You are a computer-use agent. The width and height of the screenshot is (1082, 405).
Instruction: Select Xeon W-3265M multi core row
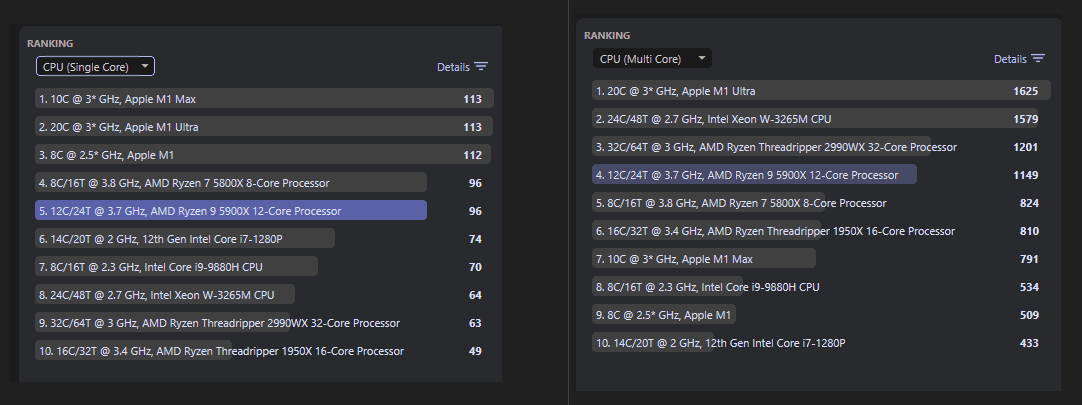[x=821, y=119]
